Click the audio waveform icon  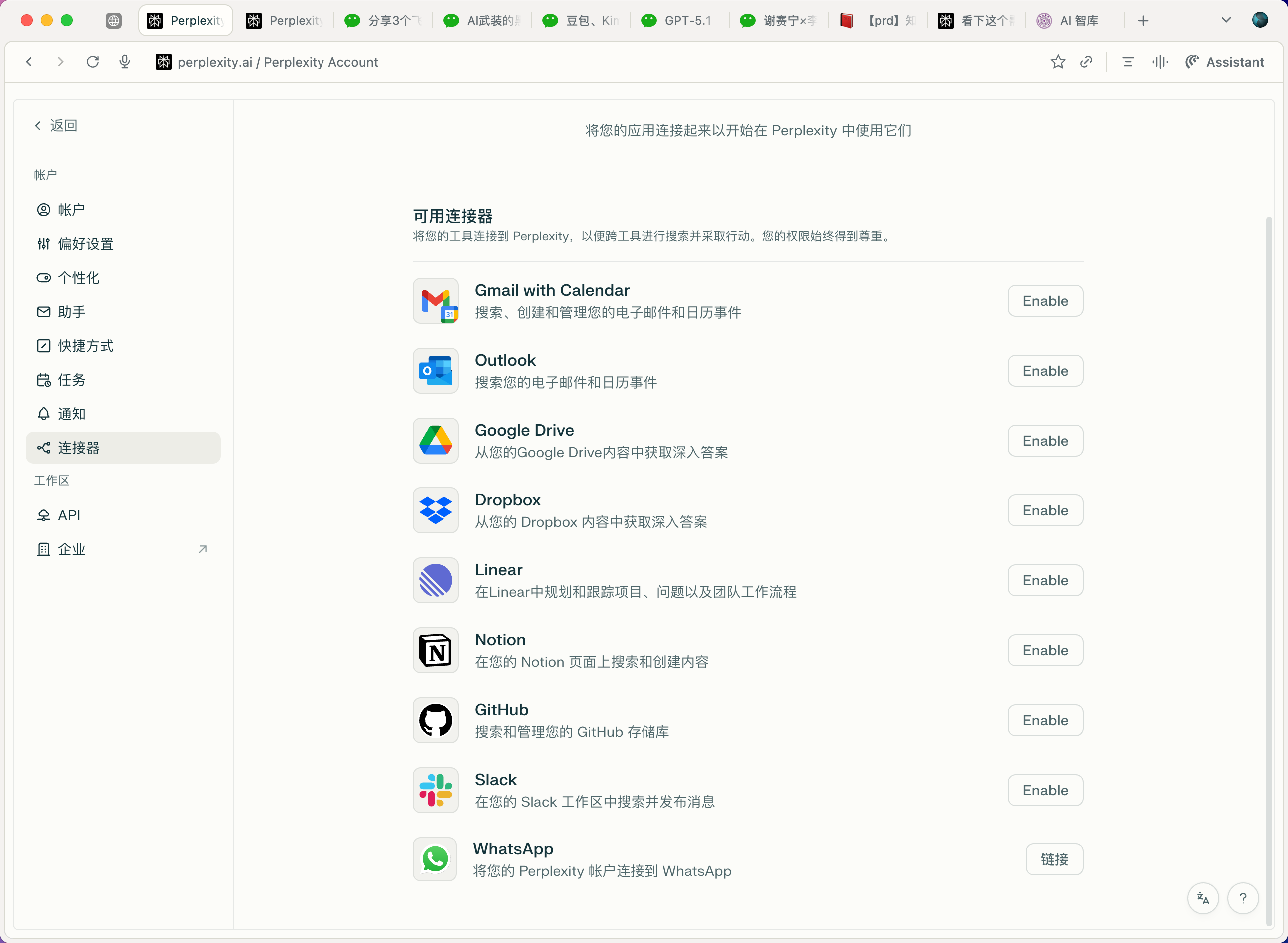coord(1160,61)
